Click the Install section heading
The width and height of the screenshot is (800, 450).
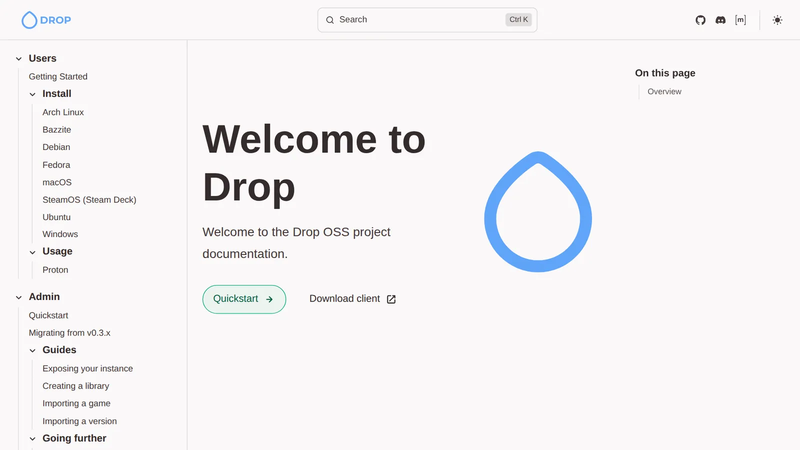[x=57, y=94]
